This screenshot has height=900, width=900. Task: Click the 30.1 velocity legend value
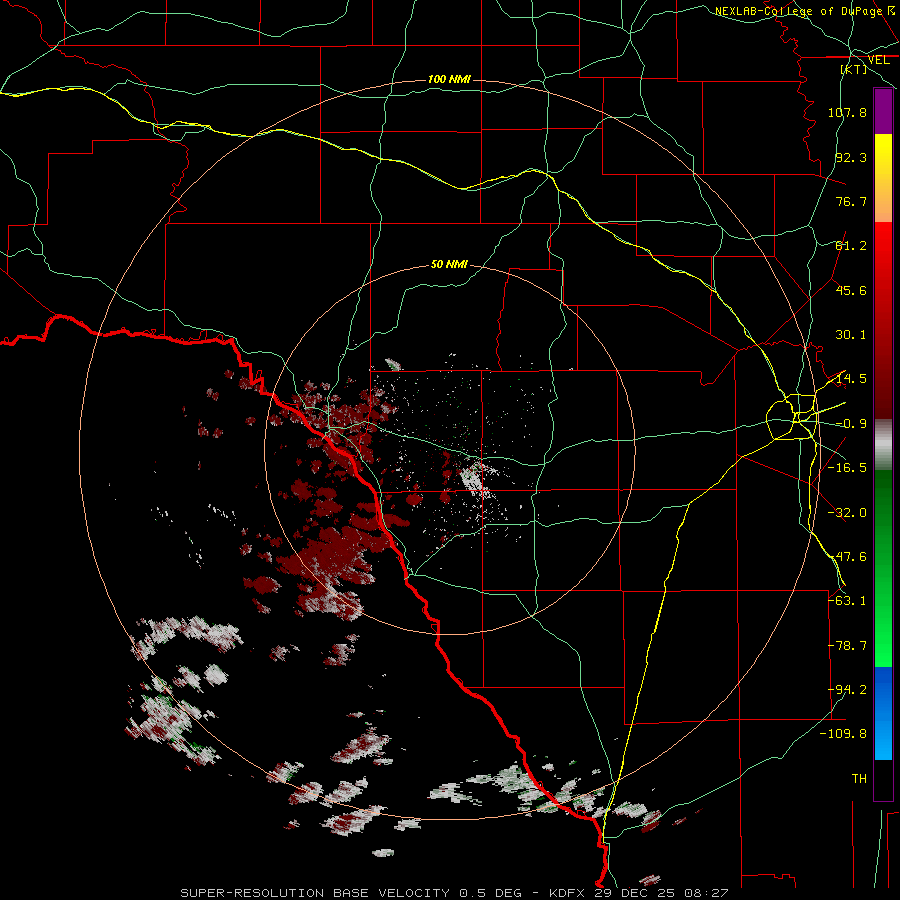(851, 335)
